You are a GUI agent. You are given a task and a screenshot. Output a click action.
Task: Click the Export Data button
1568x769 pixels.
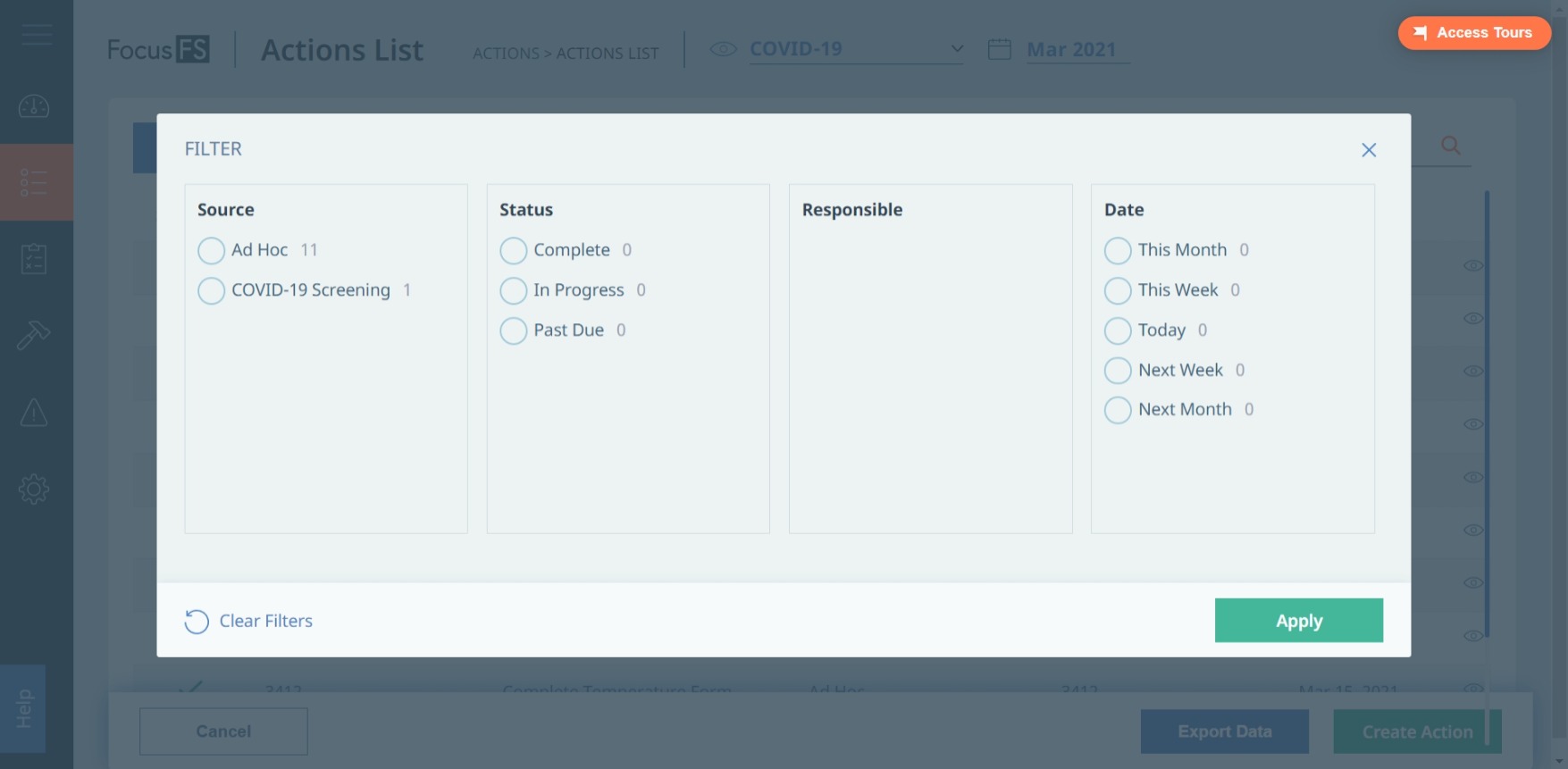click(1225, 731)
